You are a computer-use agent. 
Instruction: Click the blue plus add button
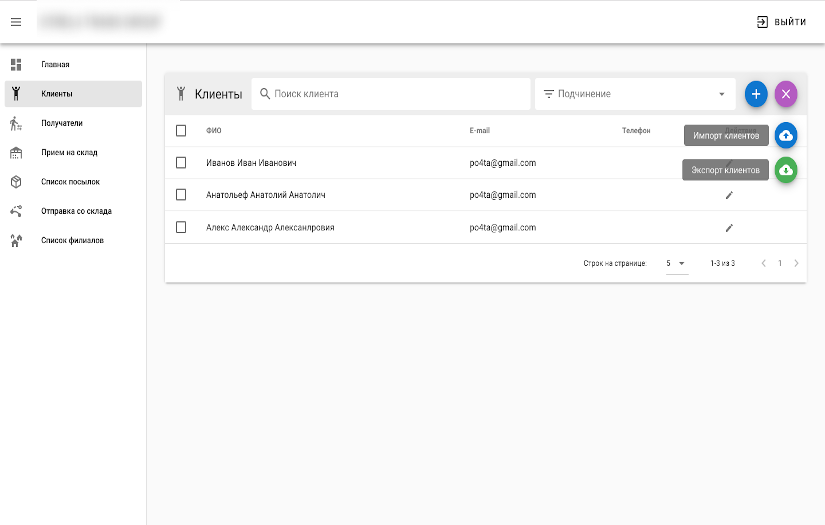756,94
